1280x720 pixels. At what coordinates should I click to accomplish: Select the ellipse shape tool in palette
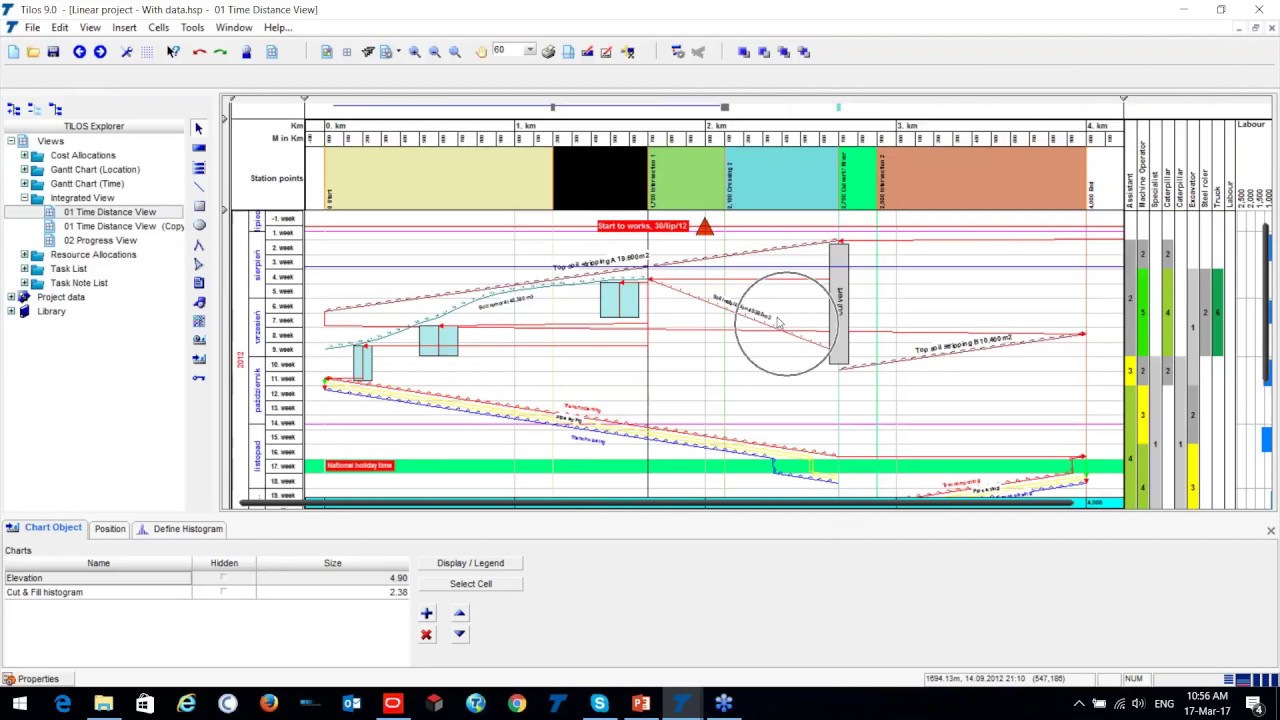point(198,225)
